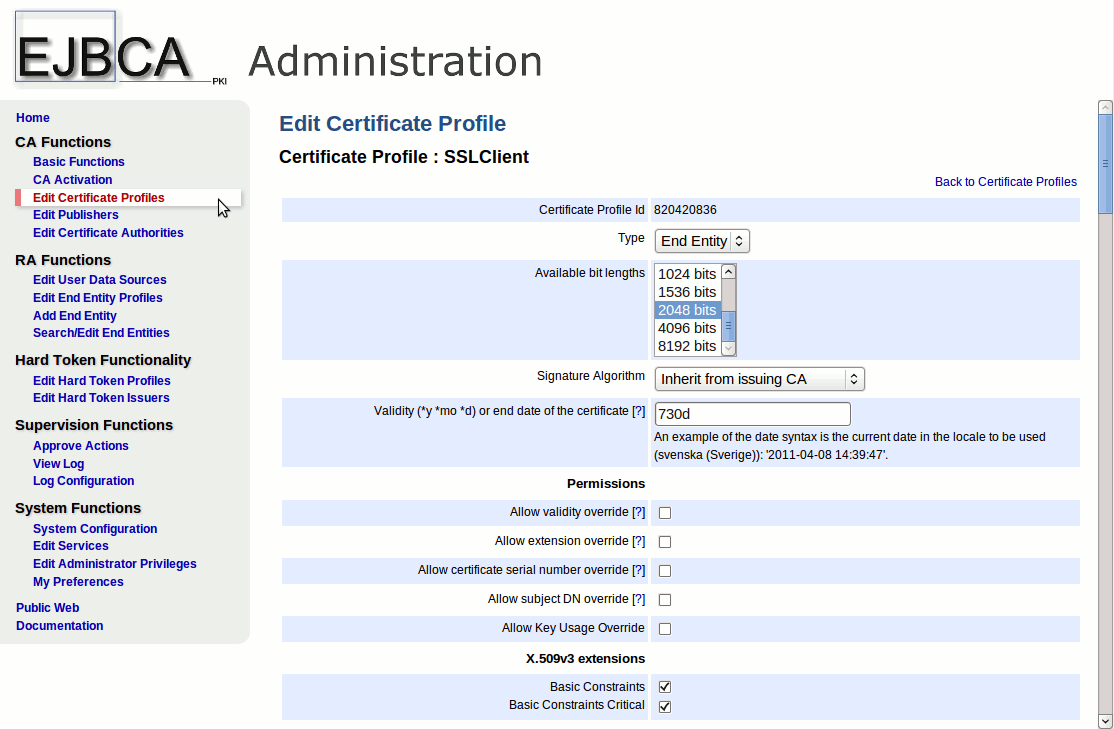Click the EJBCA logo image
Image resolution: width=1114 pixels, height=729 pixels.
click(121, 48)
